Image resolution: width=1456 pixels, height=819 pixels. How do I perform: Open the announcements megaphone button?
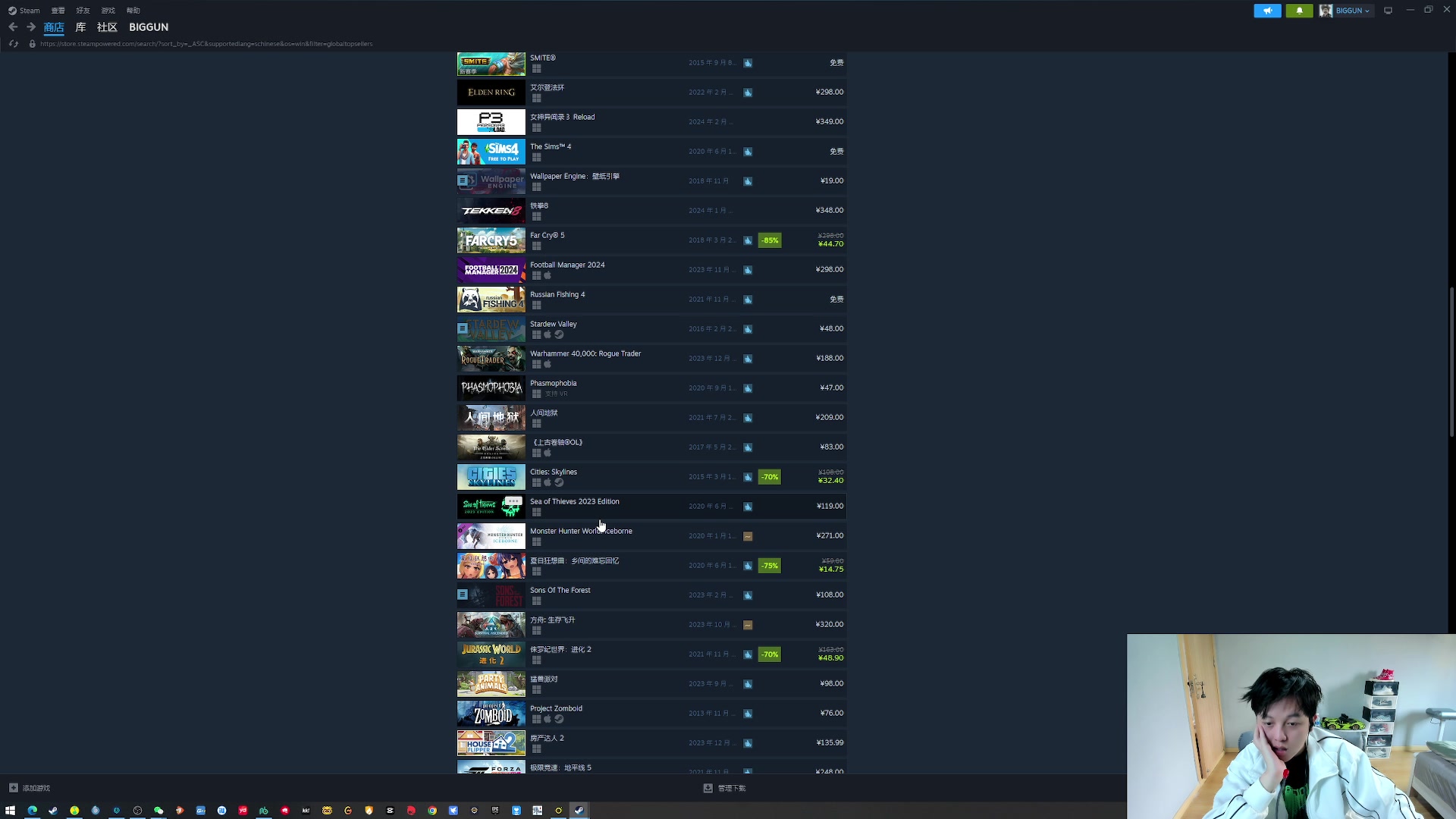tap(1267, 11)
